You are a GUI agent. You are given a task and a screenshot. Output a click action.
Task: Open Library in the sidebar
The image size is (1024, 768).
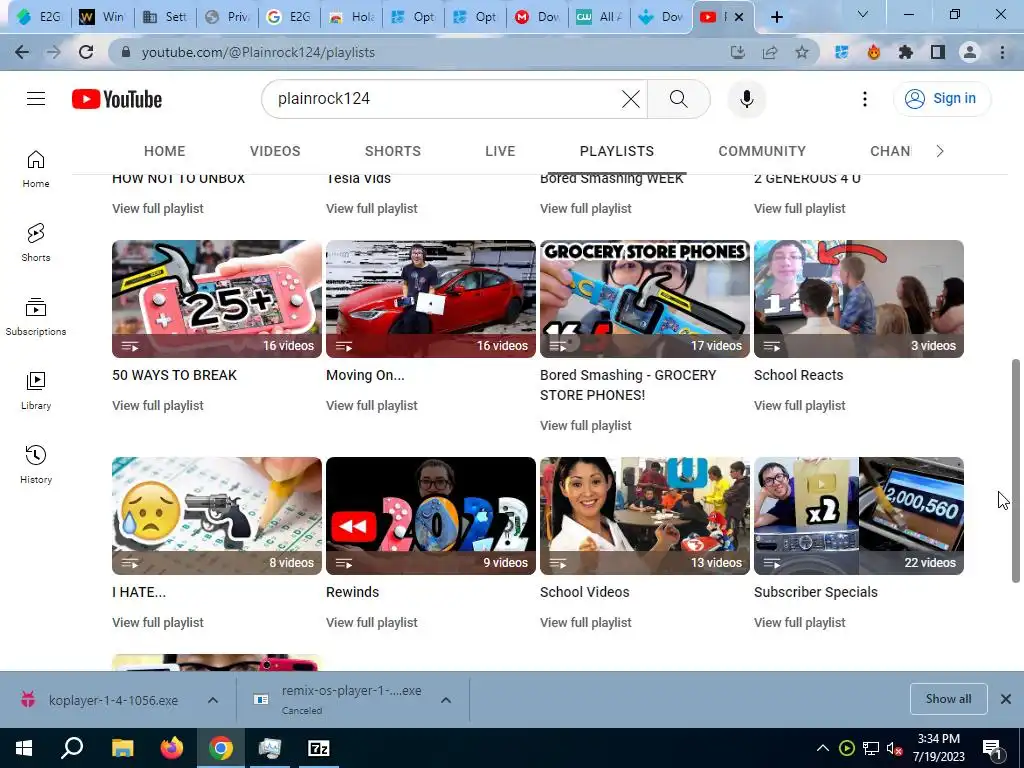click(36, 391)
